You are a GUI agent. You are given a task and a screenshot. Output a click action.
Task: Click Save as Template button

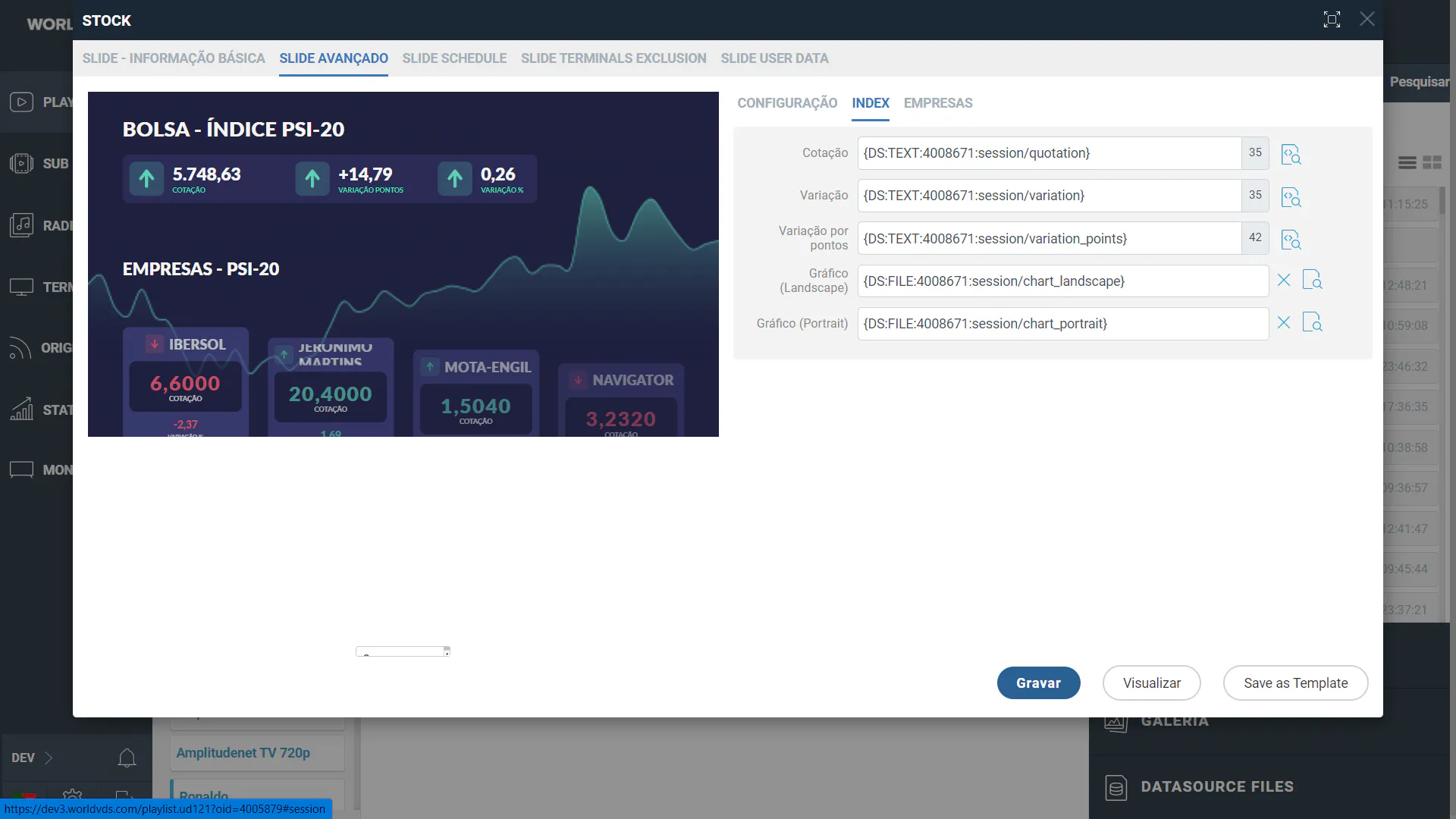click(x=1295, y=683)
